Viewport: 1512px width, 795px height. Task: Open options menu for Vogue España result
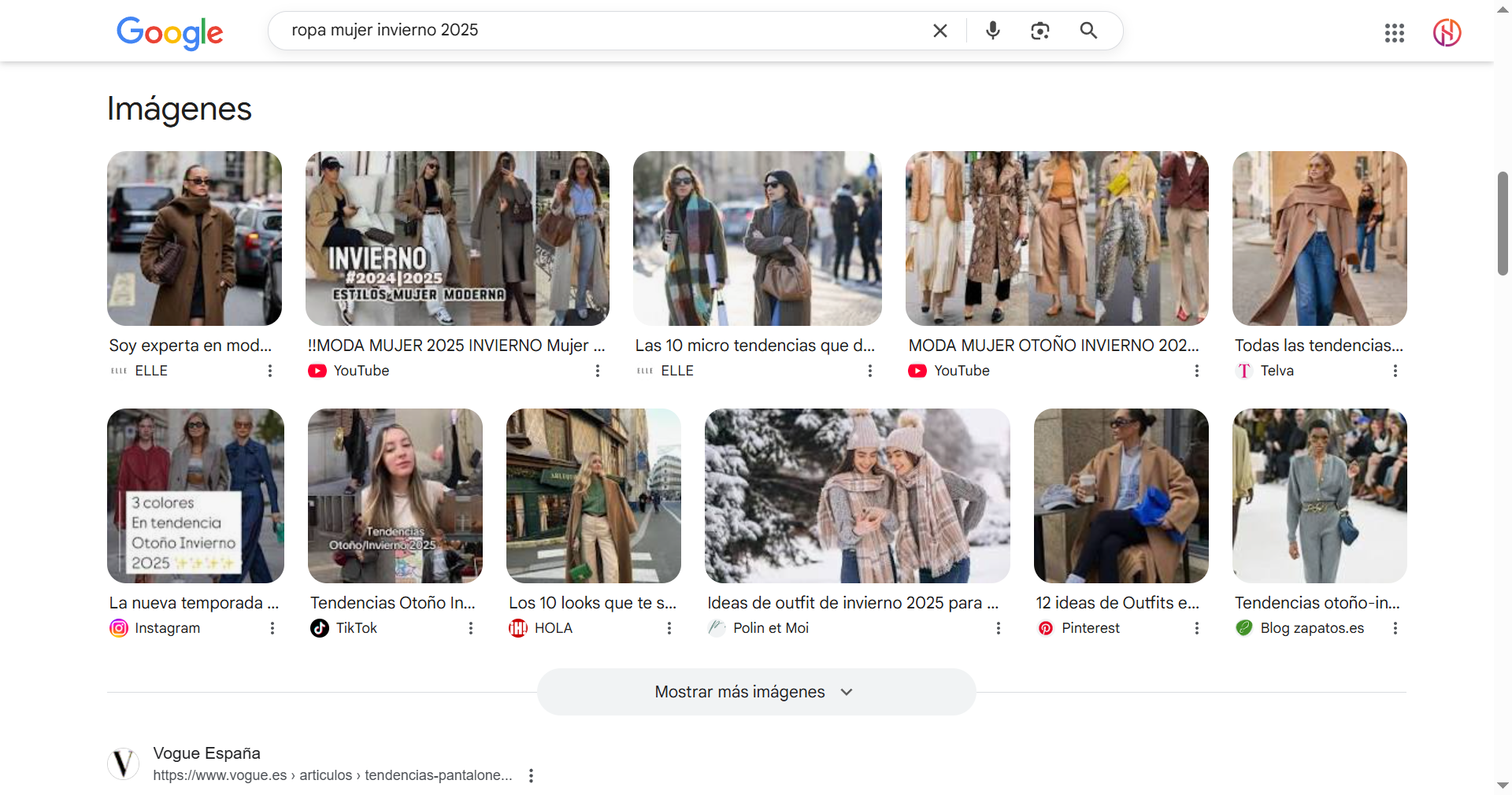[x=532, y=775]
